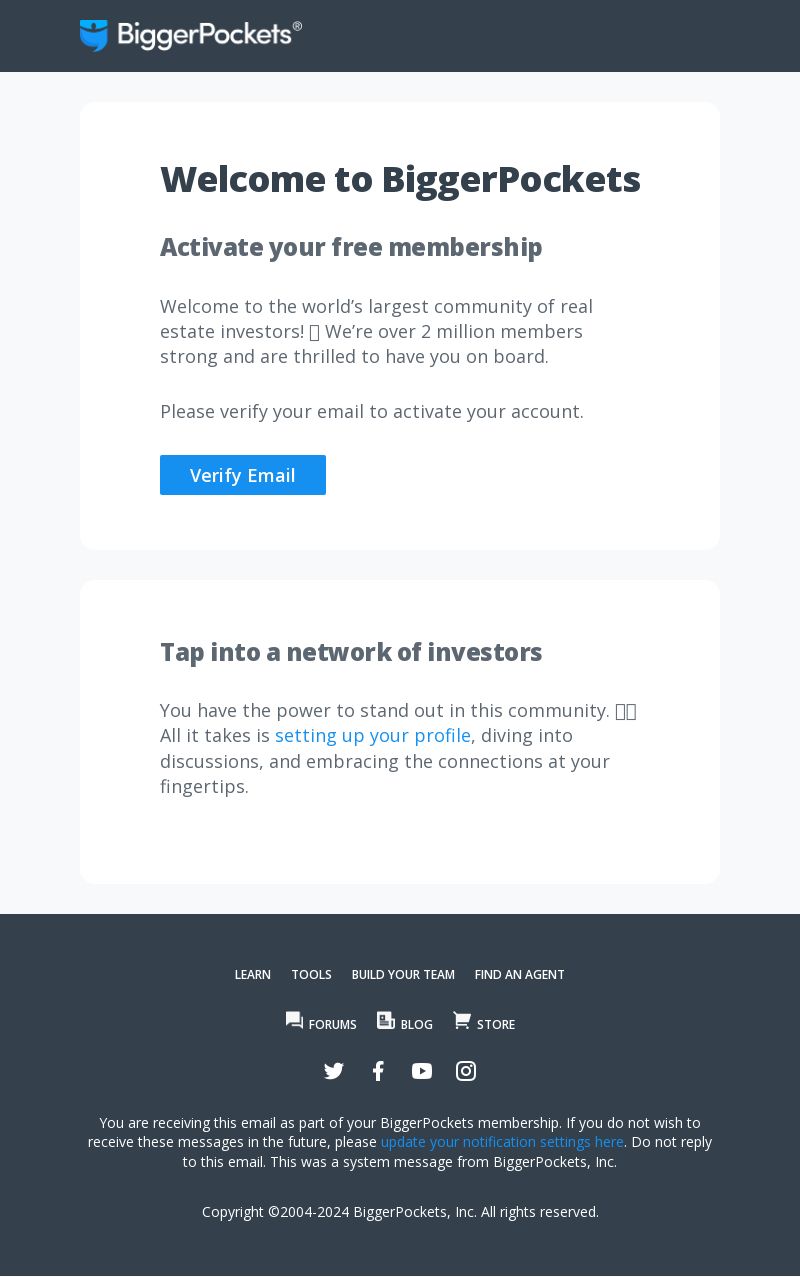The image size is (800, 1277).
Task: Open the YouTube social icon
Action: [x=422, y=1071]
